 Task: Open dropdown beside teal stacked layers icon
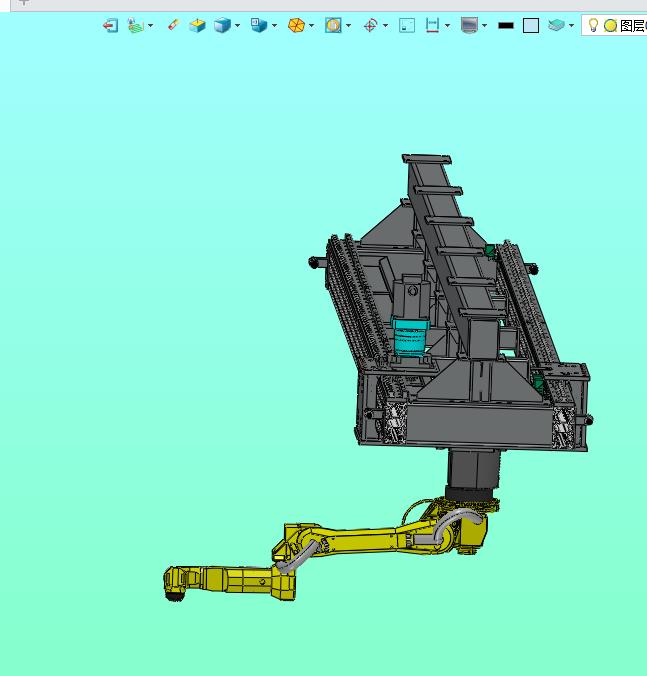click(572, 25)
